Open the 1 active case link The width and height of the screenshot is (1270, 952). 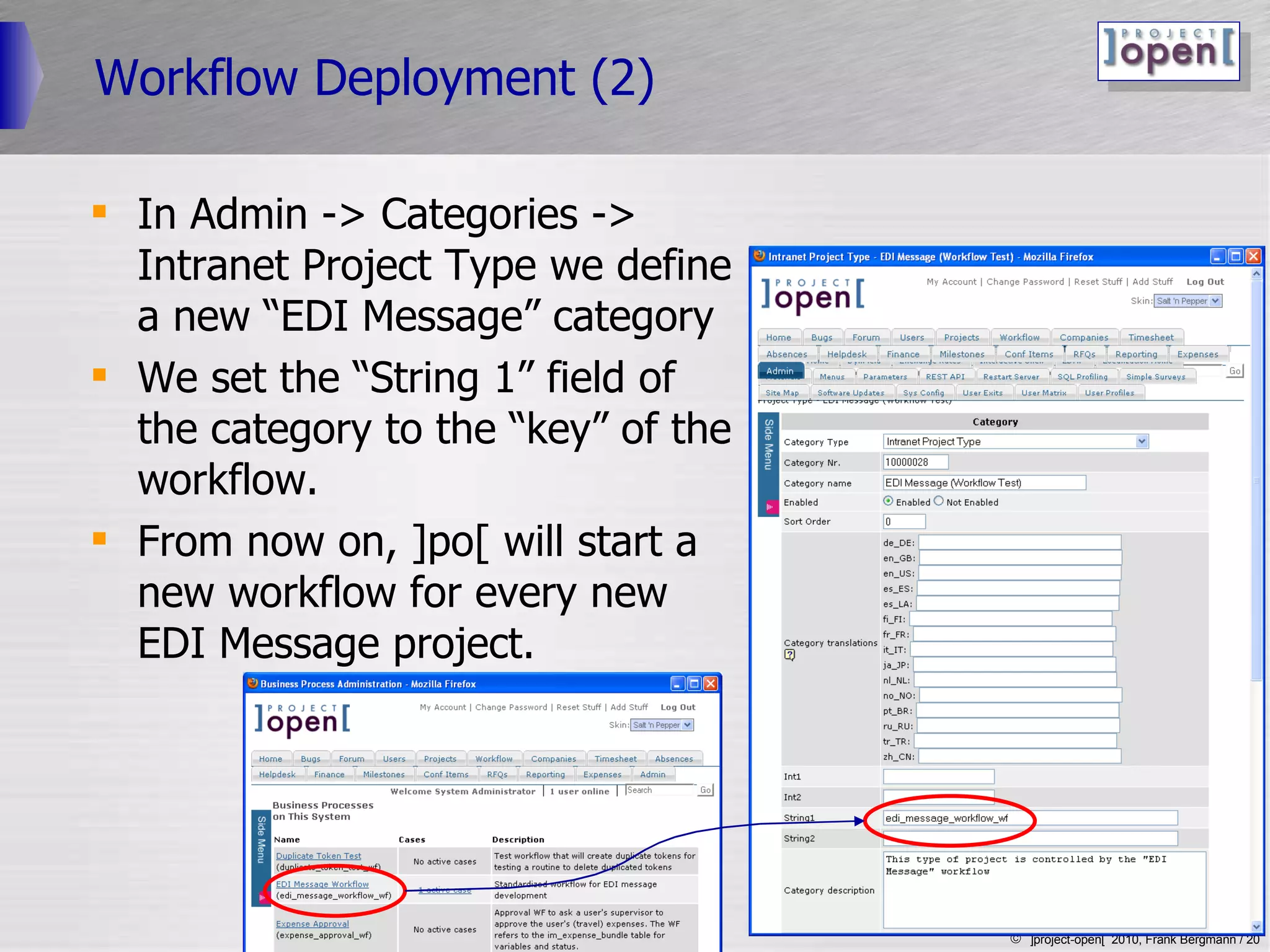[445, 889]
